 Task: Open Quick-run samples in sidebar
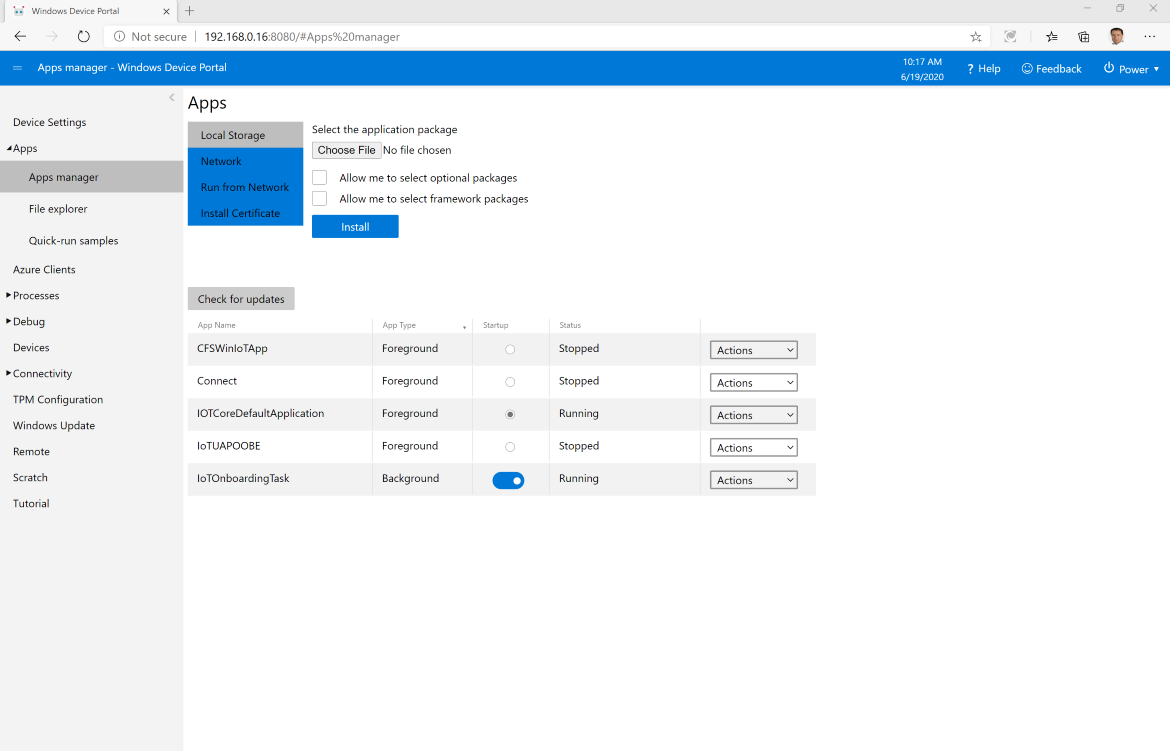[x=73, y=240]
